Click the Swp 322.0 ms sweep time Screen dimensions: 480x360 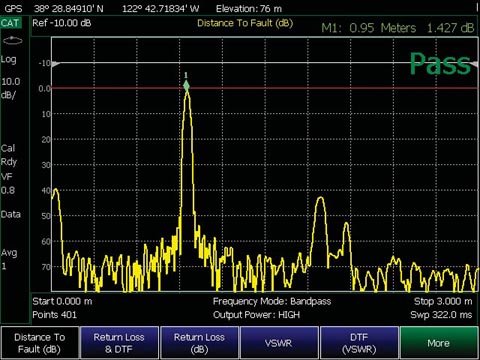tap(441, 315)
